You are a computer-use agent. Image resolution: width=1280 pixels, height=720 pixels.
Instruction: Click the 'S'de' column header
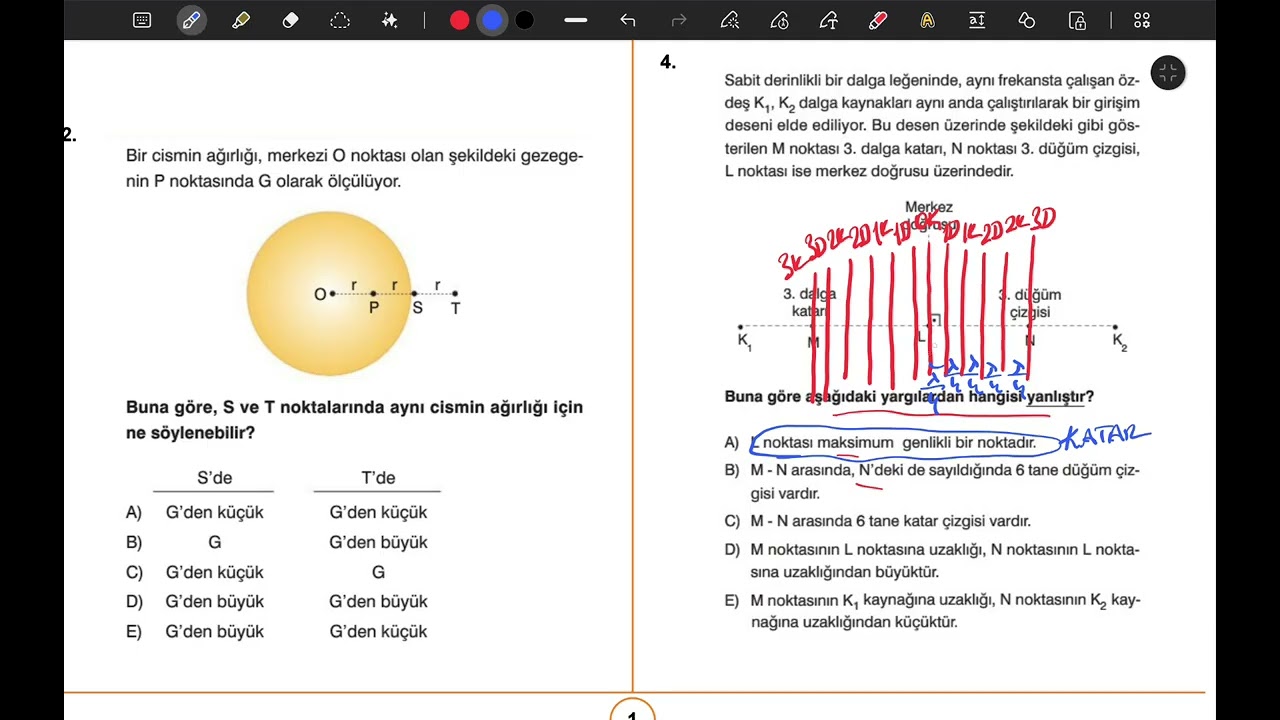click(214, 478)
